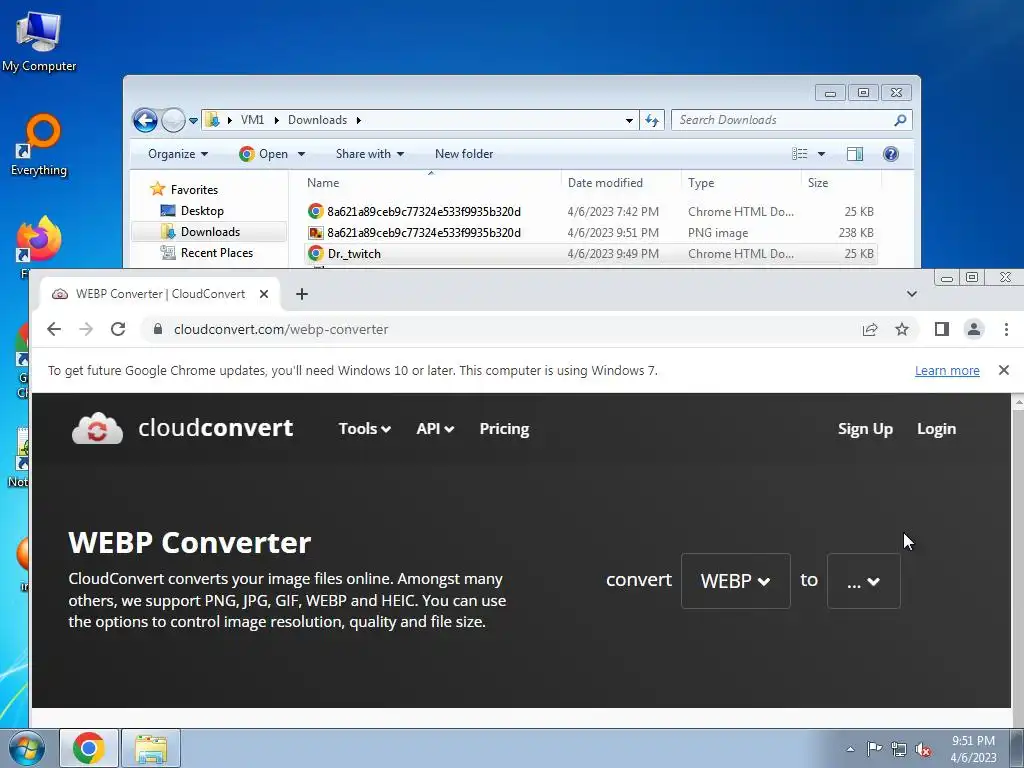1024x768 pixels.
Task: Click the Windows Start button
Action: [27, 748]
